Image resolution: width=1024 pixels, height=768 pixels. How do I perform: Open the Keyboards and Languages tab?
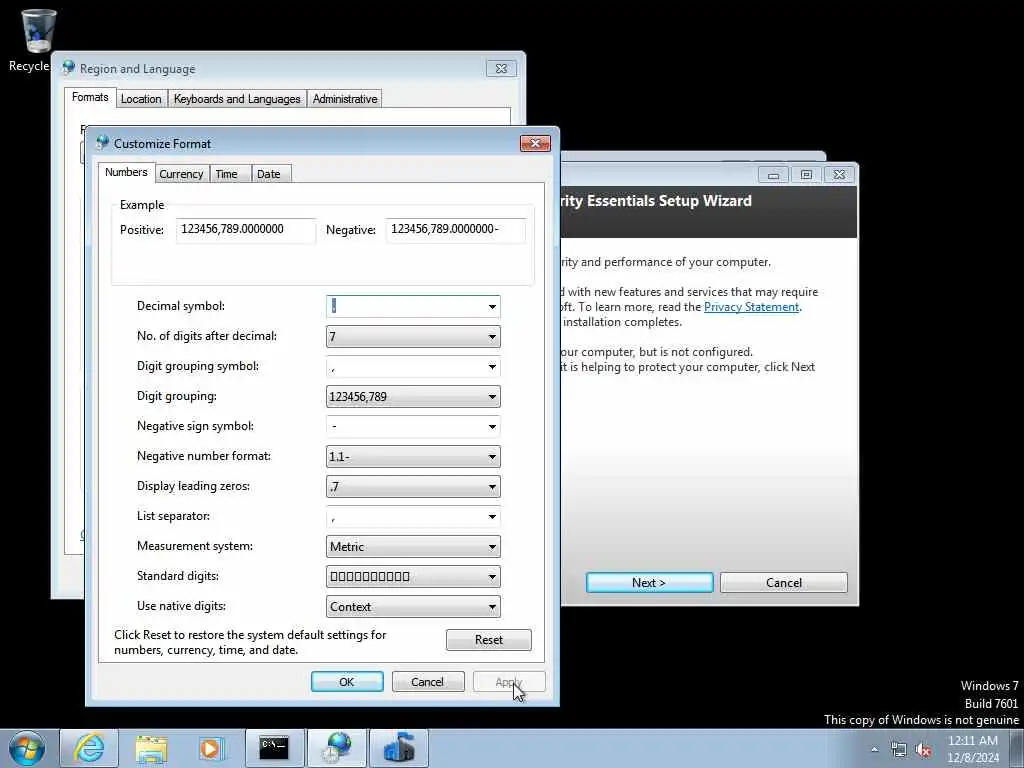(x=237, y=99)
